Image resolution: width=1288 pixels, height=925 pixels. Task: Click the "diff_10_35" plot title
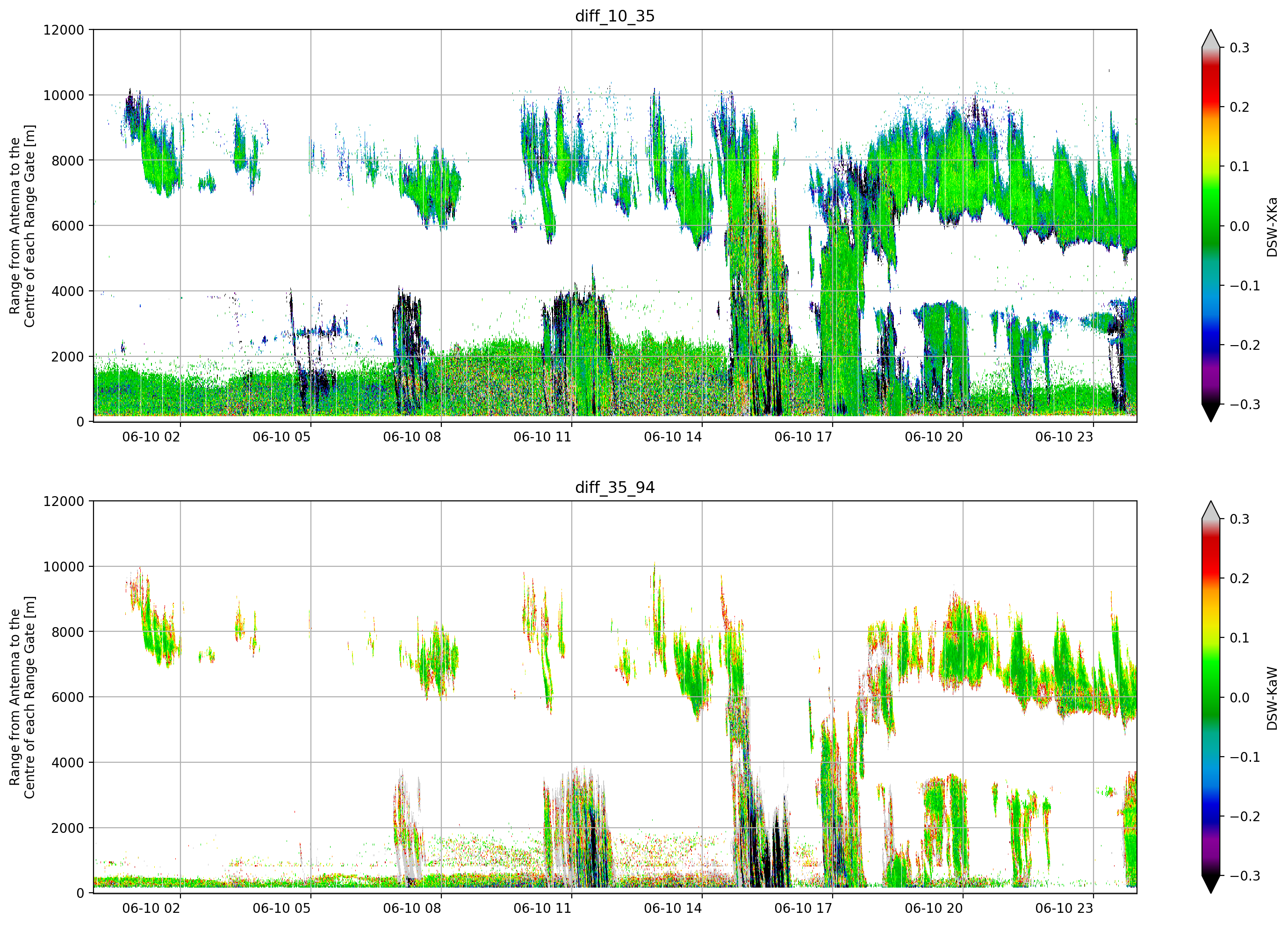(x=615, y=16)
